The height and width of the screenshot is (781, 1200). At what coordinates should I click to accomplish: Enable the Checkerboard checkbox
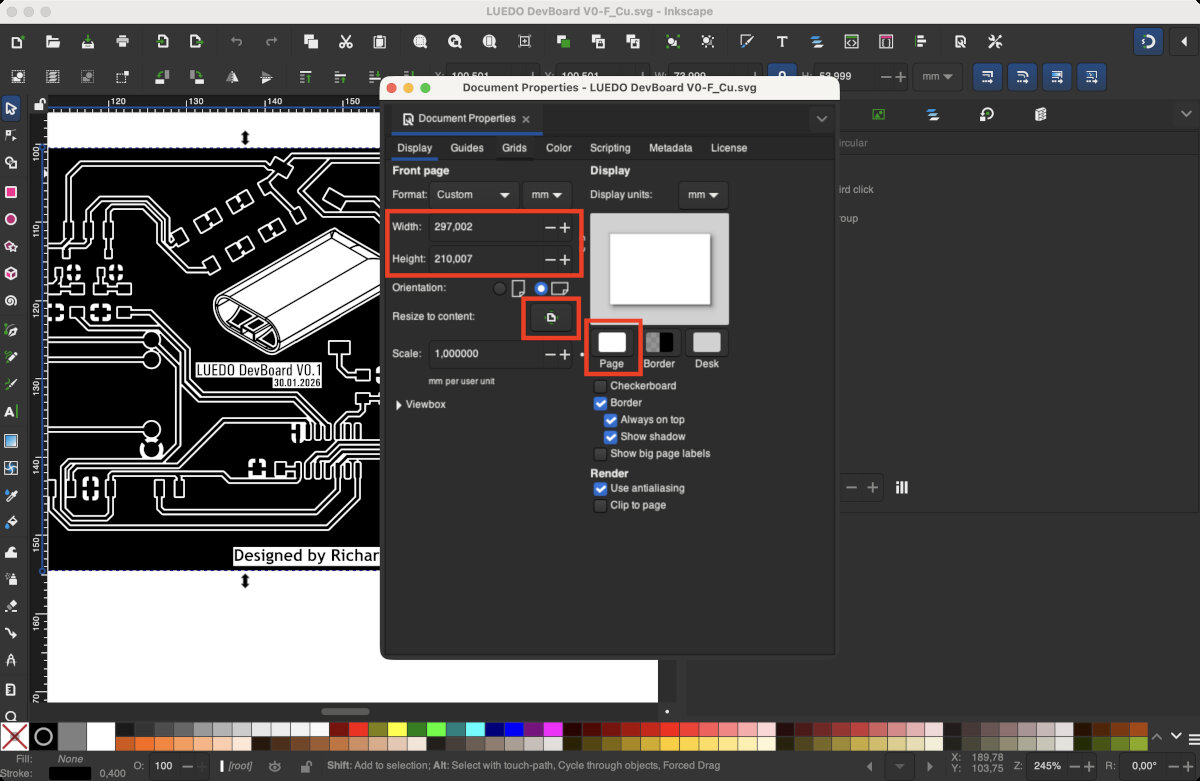[600, 386]
